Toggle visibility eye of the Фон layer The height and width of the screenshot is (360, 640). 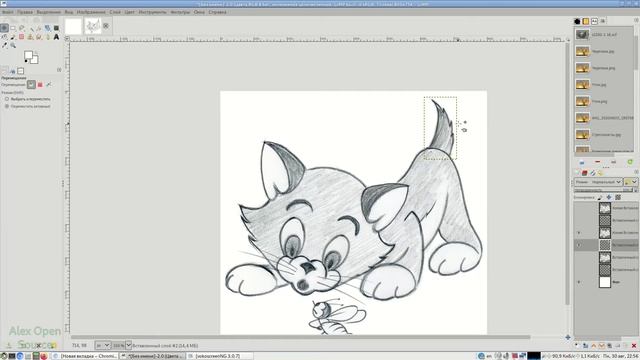point(579,282)
